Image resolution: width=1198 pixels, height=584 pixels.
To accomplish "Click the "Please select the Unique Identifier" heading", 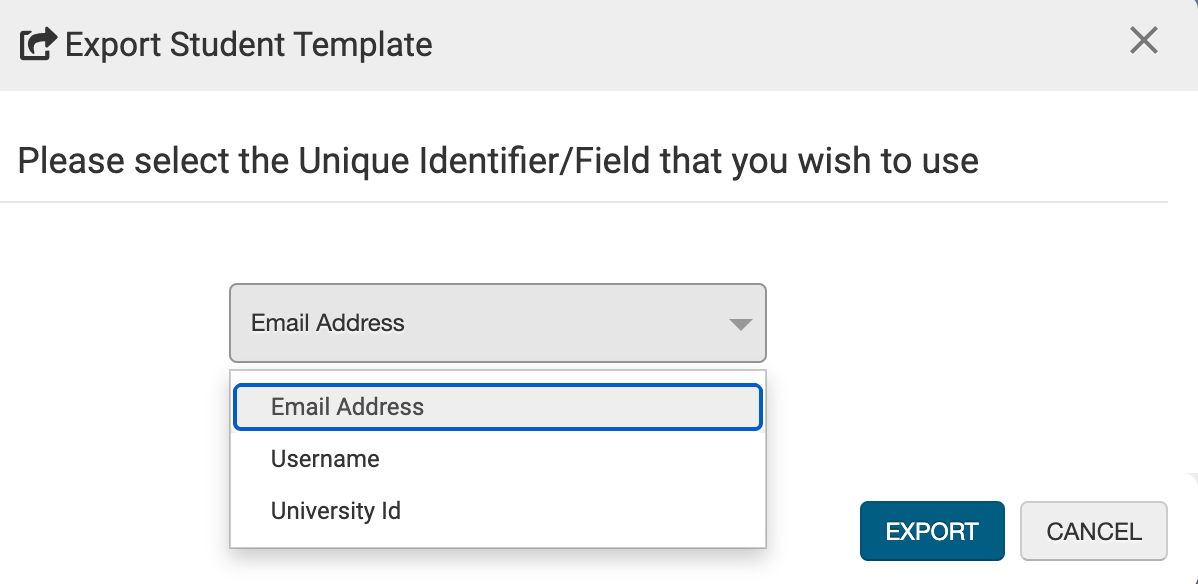I will 497,161.
